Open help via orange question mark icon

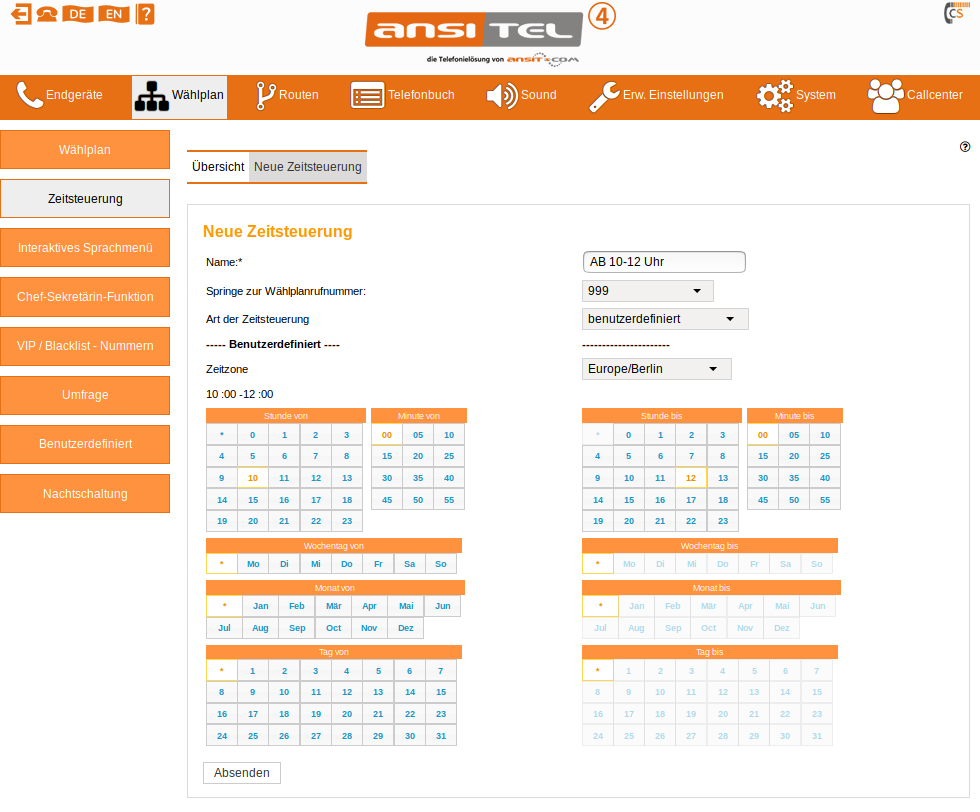coord(146,14)
